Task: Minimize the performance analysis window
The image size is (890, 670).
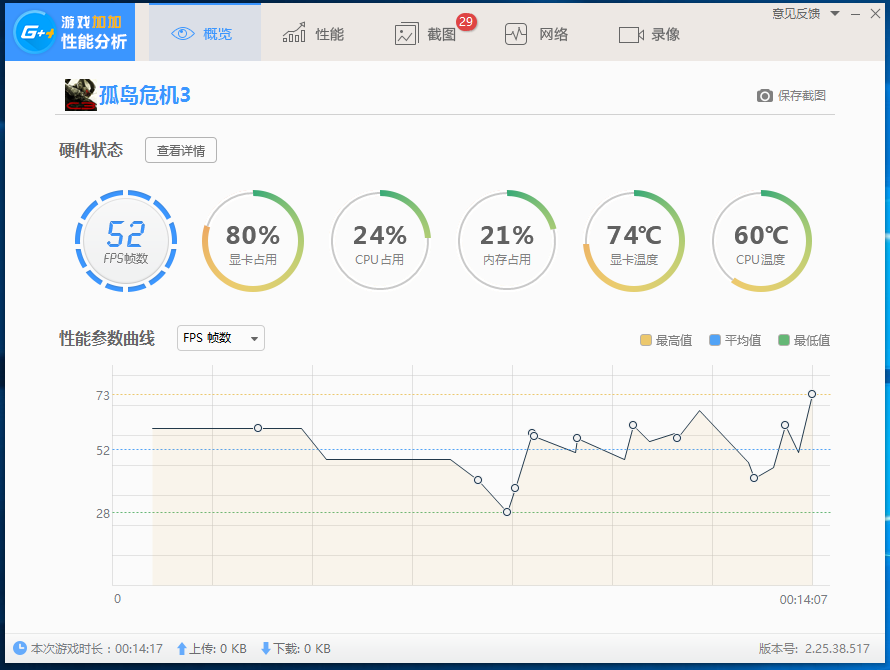Action: (855, 14)
